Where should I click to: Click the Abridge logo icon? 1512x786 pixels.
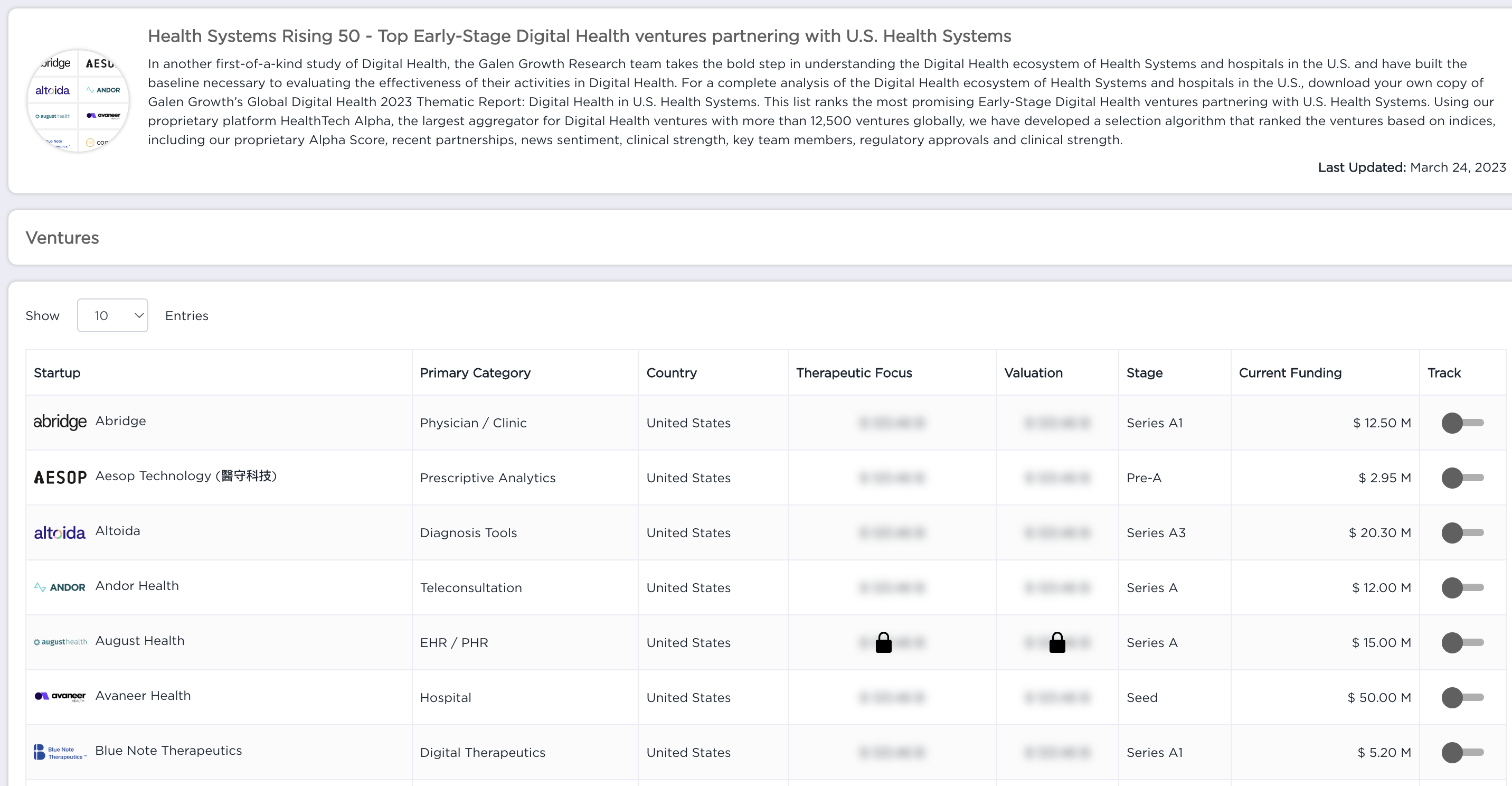click(x=60, y=422)
